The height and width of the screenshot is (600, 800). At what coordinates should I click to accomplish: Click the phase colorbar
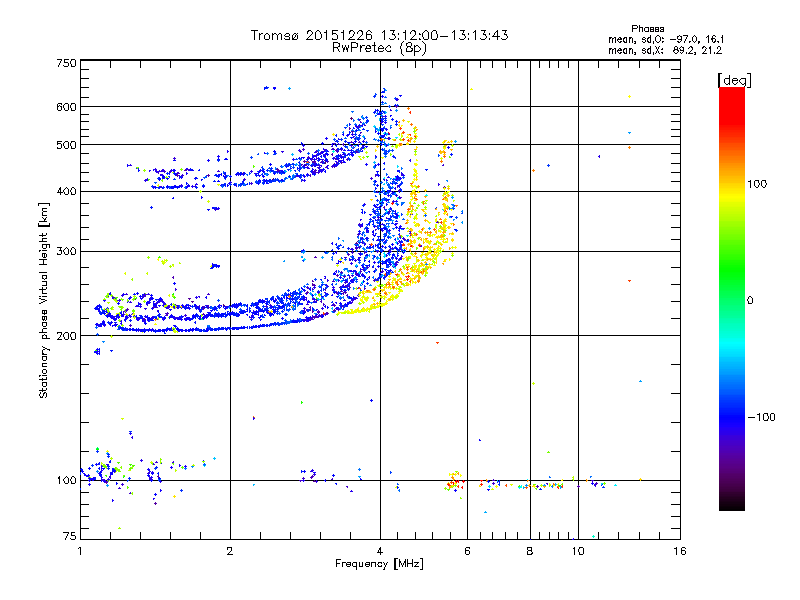coord(732,299)
